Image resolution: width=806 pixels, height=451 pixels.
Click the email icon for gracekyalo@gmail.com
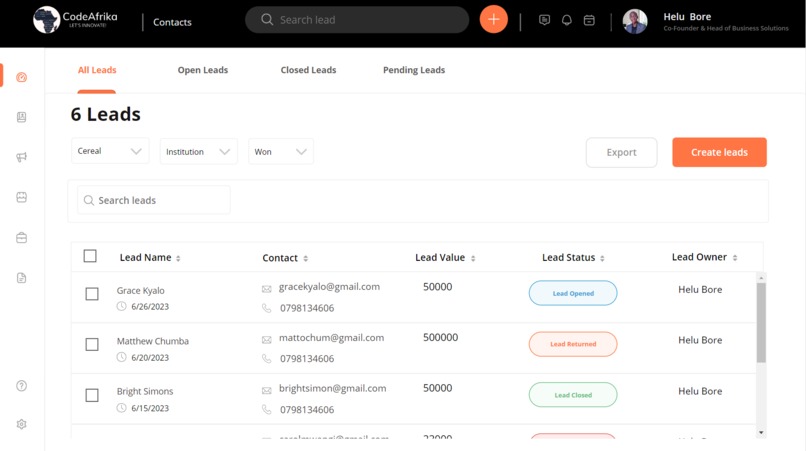266,289
